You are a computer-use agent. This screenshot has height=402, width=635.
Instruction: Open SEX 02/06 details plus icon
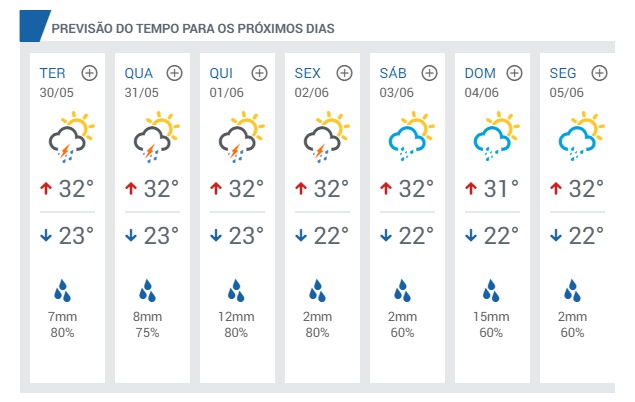[345, 73]
